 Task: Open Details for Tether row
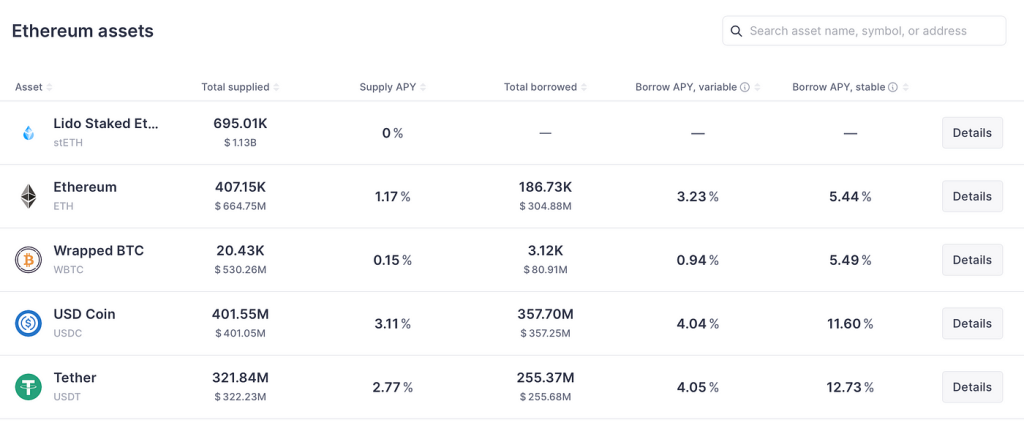(972, 387)
